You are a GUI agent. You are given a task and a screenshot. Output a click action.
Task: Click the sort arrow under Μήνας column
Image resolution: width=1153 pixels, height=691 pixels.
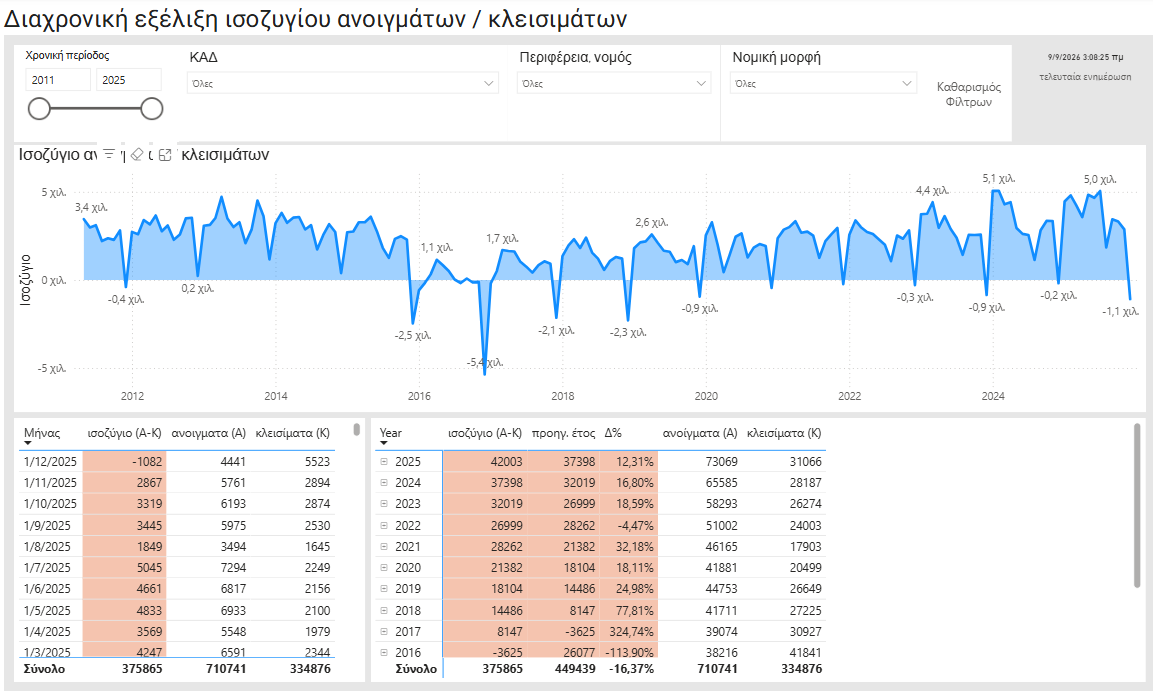tap(28, 443)
